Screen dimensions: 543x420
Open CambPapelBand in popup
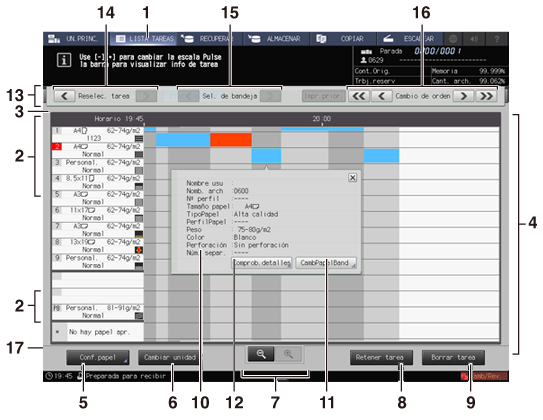[x=326, y=263]
